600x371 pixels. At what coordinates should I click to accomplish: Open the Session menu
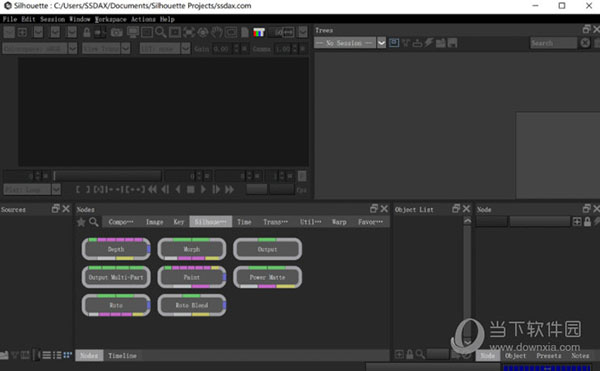point(52,19)
